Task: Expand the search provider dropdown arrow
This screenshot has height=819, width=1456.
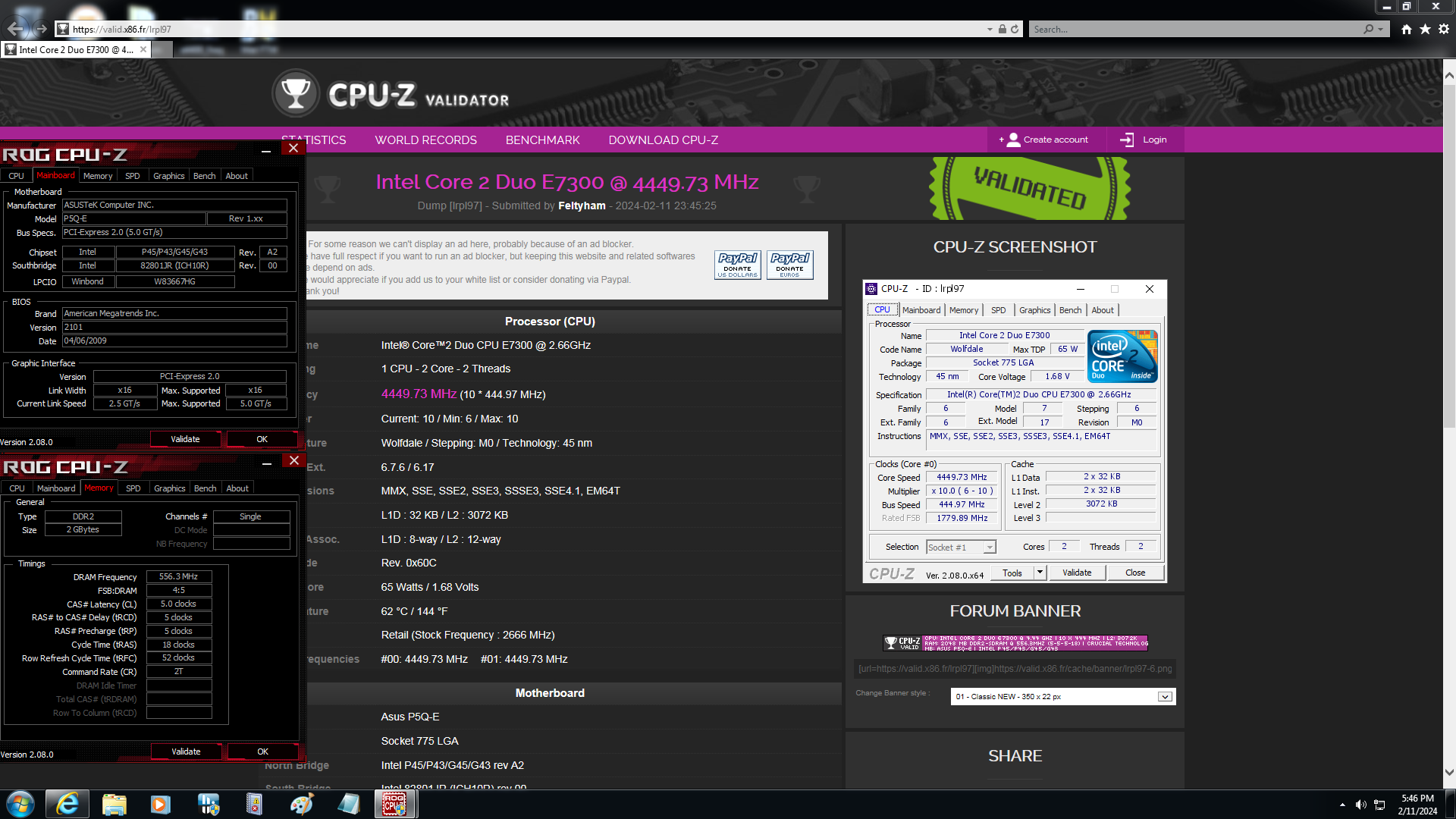Action: [1382, 29]
